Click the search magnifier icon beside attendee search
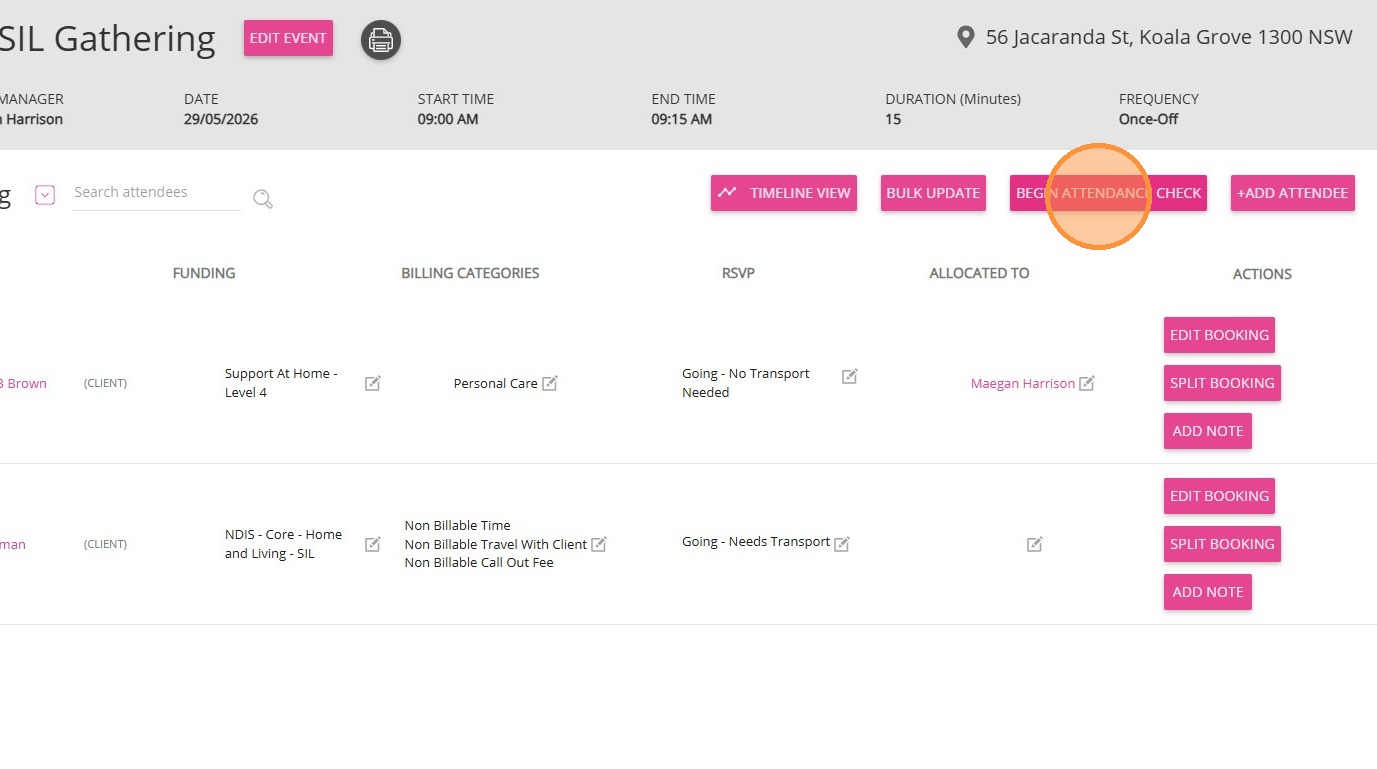The image size is (1377, 769). click(263, 199)
